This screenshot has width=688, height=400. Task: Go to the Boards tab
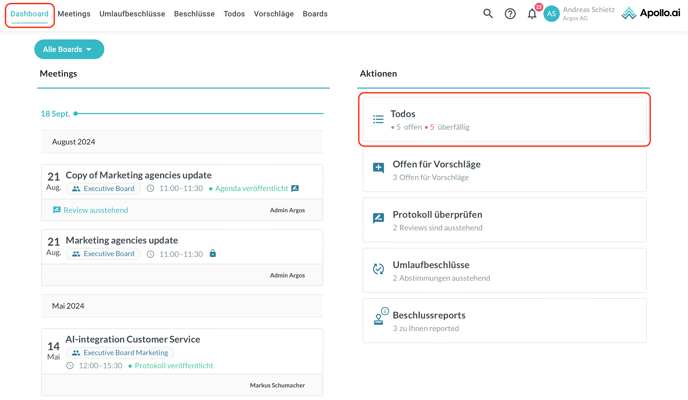click(315, 14)
